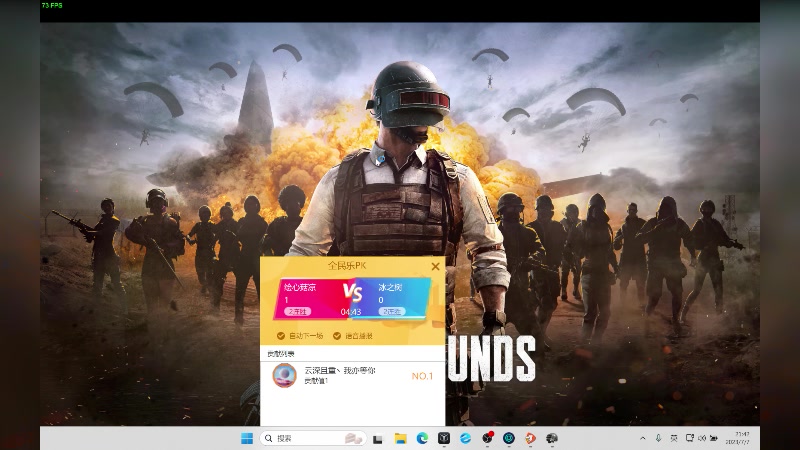Click the battery icon in system tray
800x450 pixels.
click(x=714, y=438)
